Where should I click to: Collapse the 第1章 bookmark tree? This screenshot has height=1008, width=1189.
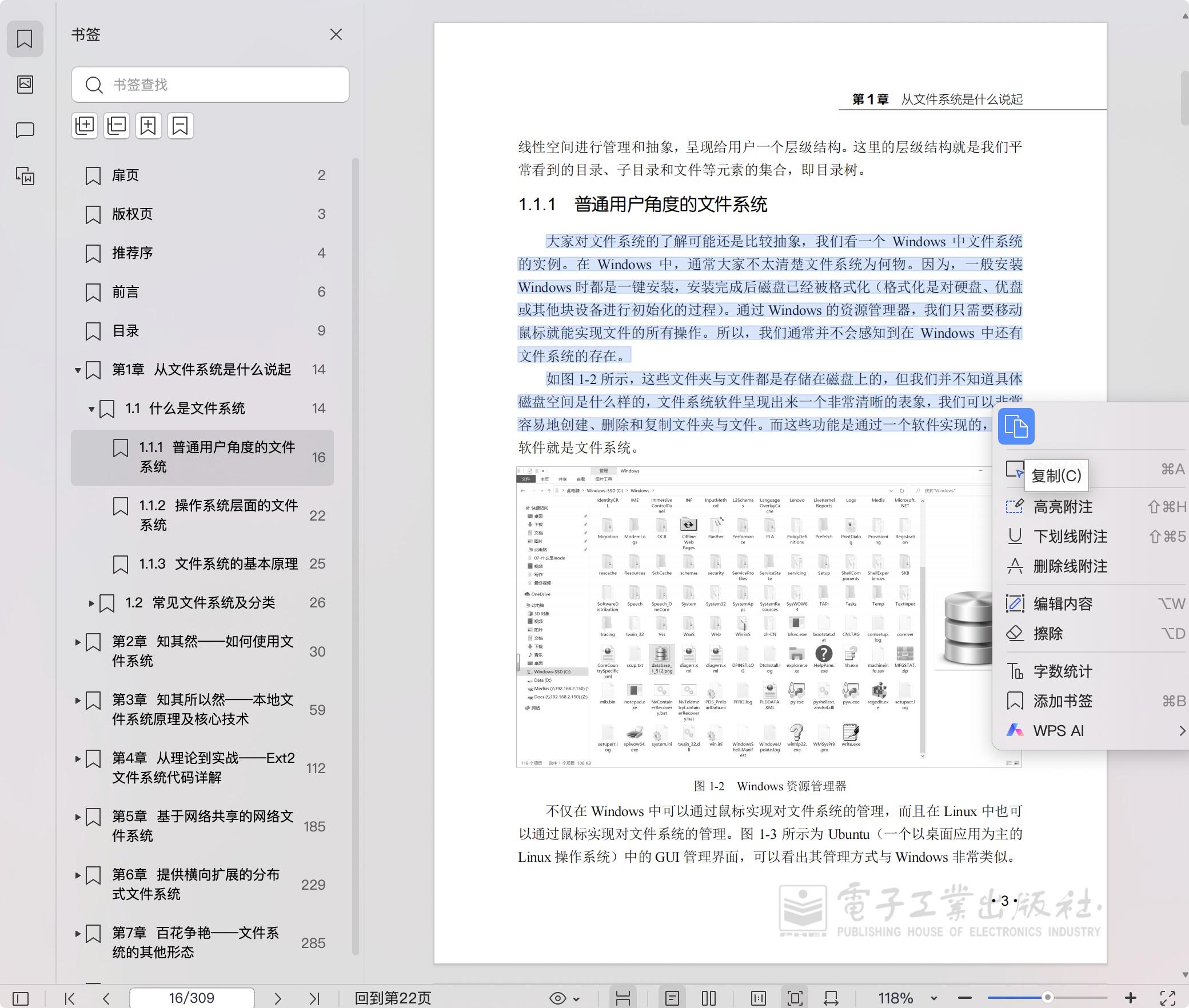(x=78, y=370)
